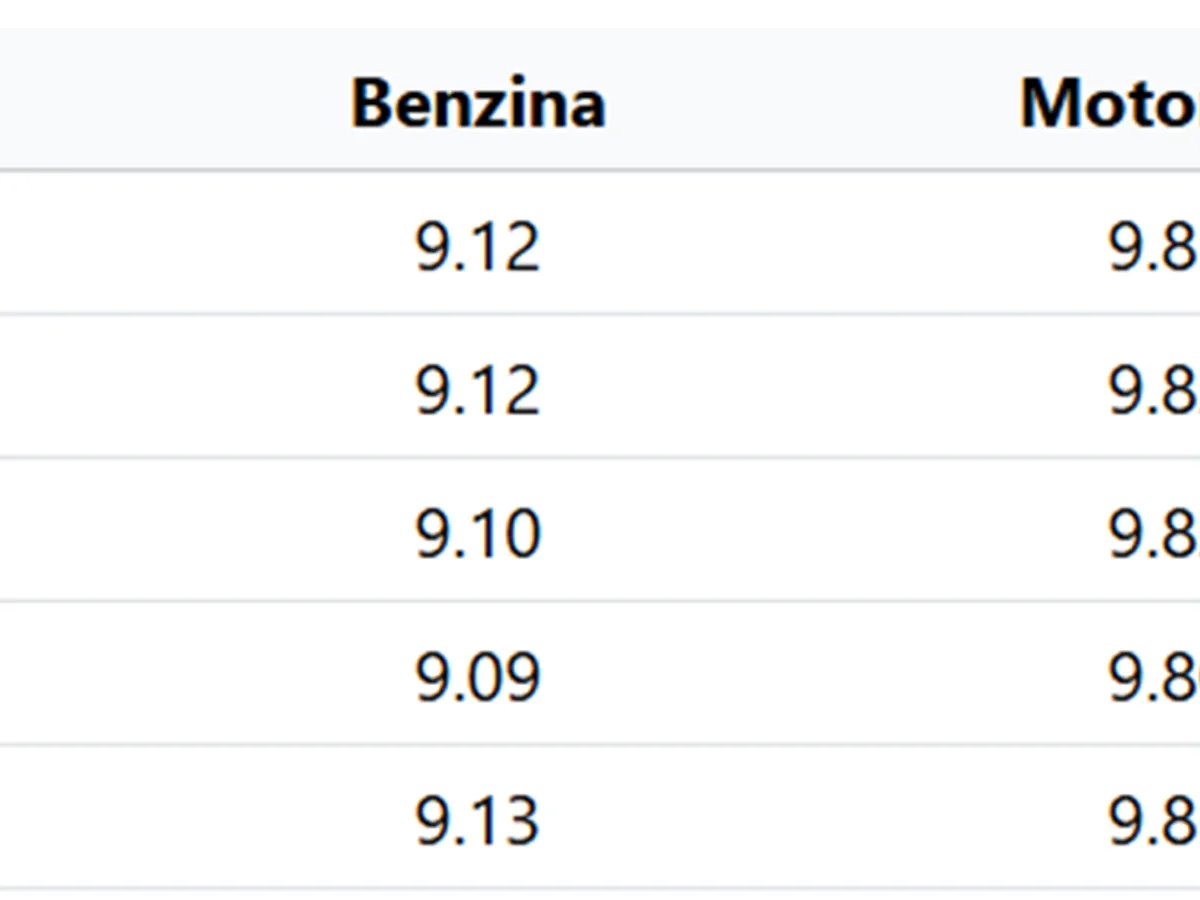Click the Moto value in second data row

point(1152,389)
